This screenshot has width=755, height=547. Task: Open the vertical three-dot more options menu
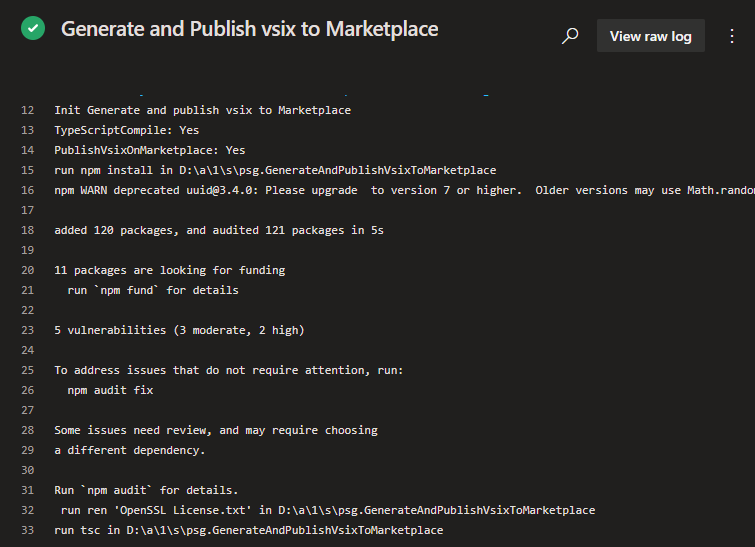(732, 36)
